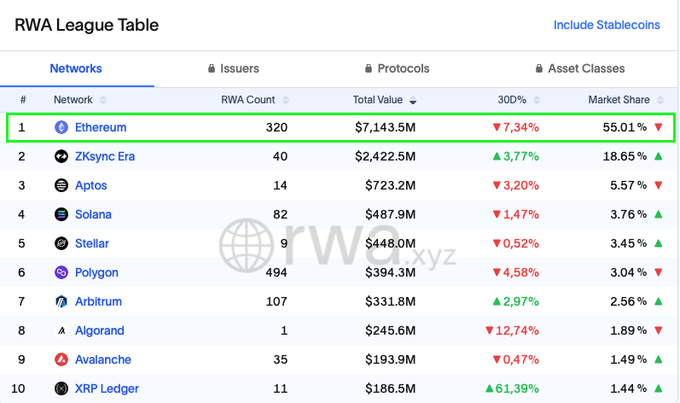The width and height of the screenshot is (680, 403).
Task: Click the ZKsync Era logo icon
Action: click(x=61, y=157)
